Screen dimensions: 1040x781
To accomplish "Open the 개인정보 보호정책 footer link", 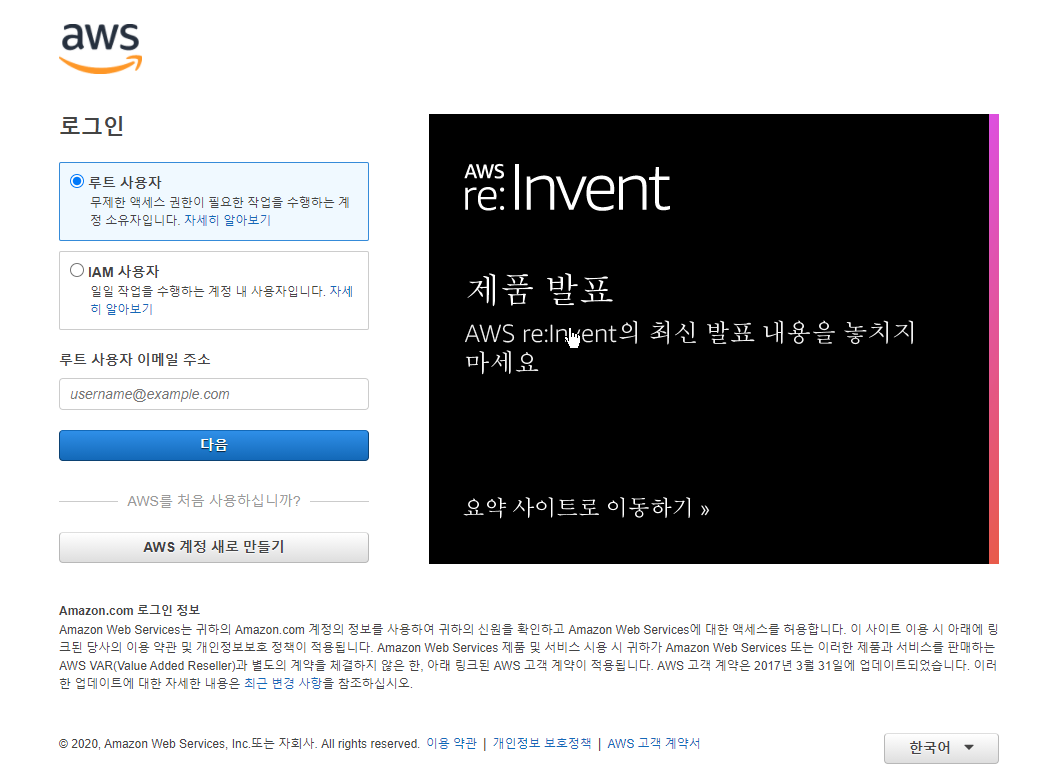I will [x=542, y=743].
